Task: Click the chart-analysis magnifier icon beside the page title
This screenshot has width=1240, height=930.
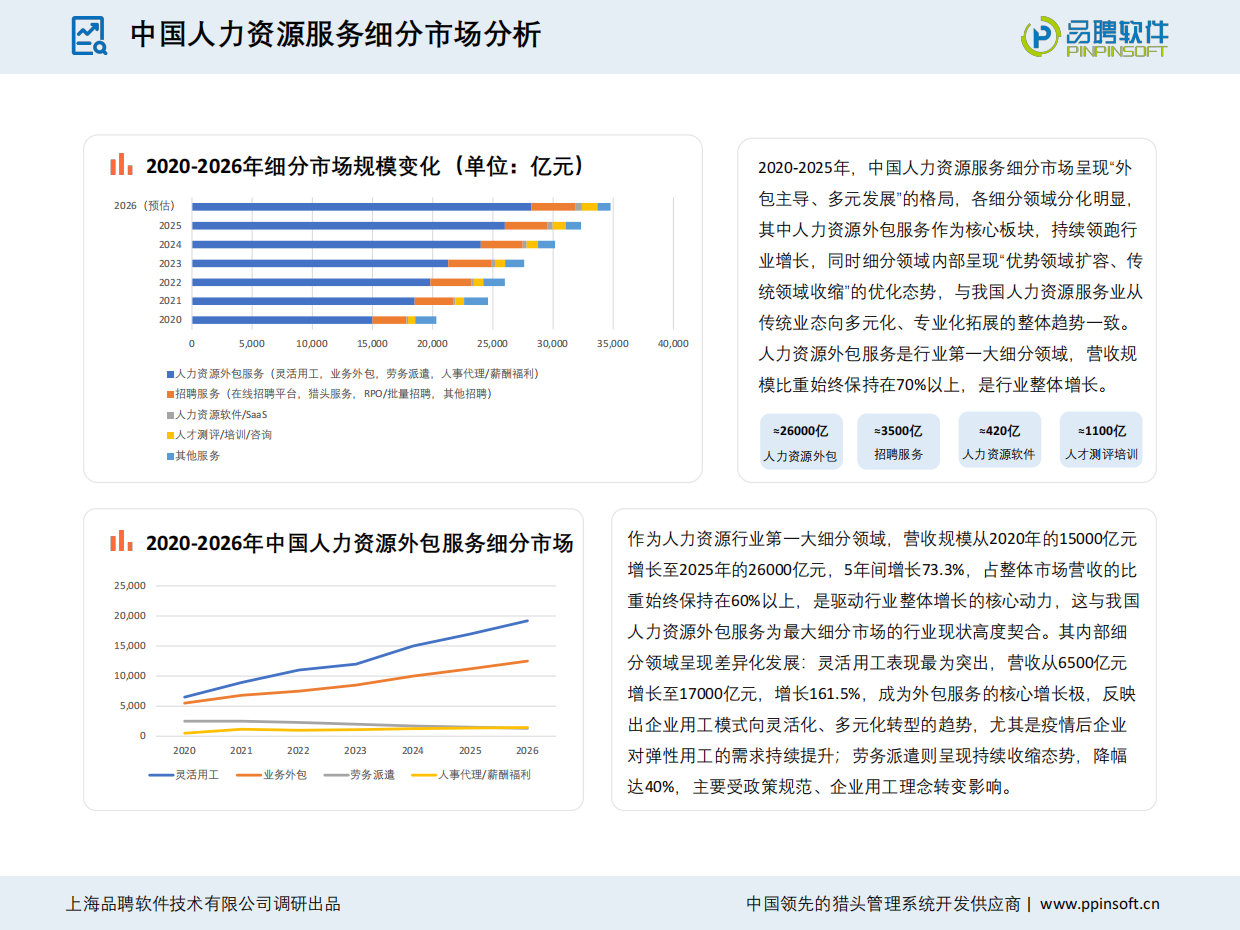Action: [89, 36]
